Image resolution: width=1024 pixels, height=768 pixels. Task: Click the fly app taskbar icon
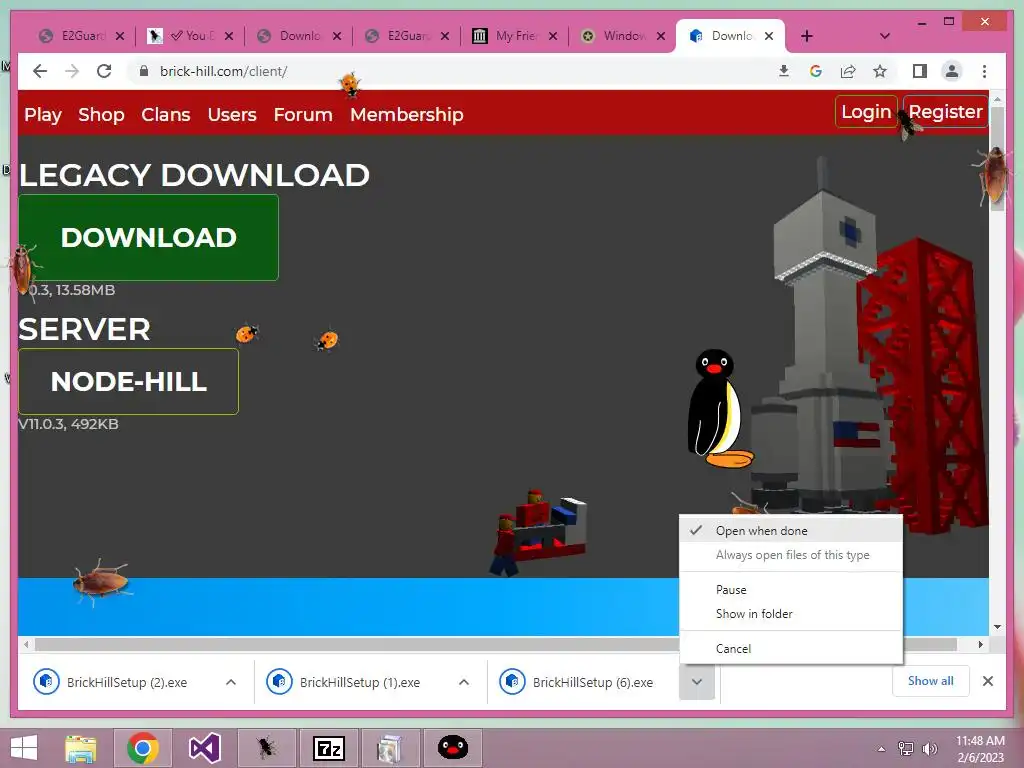click(266, 748)
